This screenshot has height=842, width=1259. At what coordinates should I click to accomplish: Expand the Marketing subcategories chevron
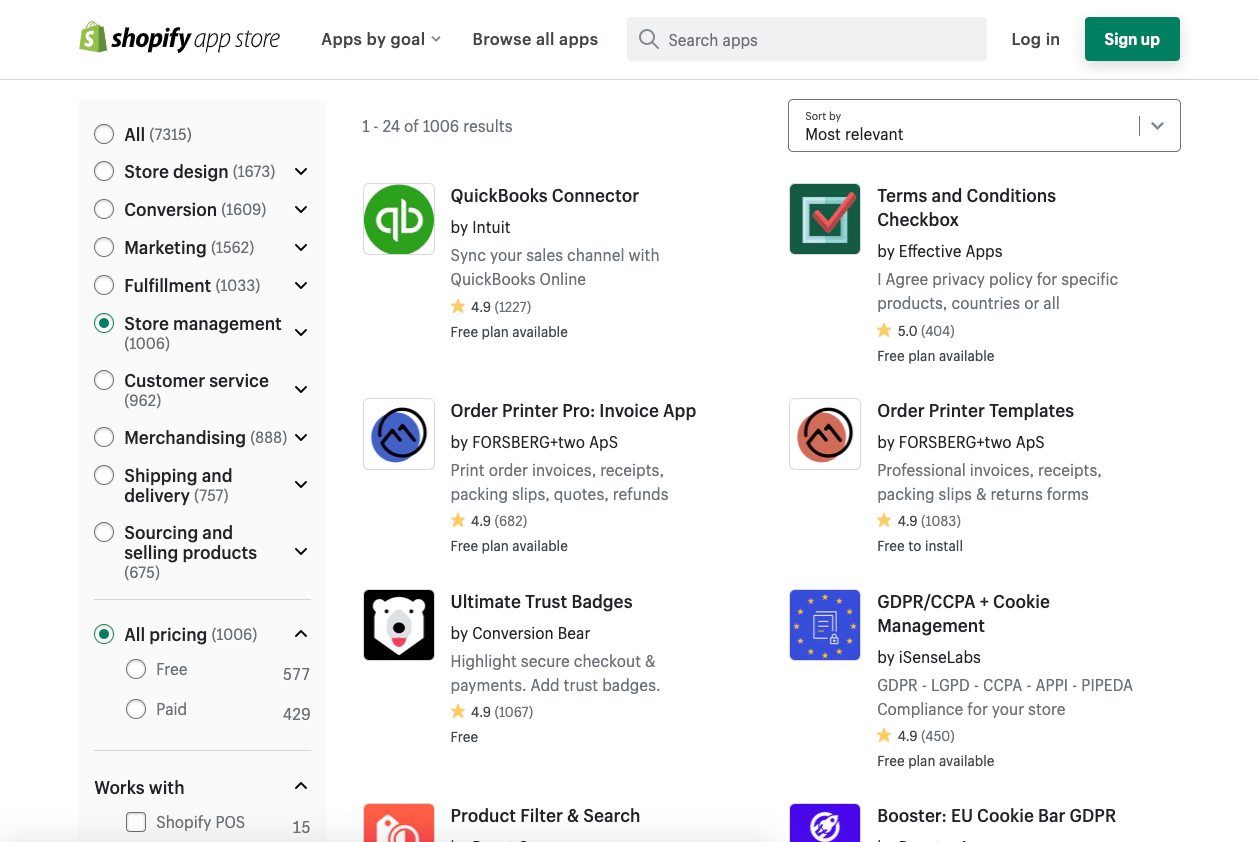301,248
